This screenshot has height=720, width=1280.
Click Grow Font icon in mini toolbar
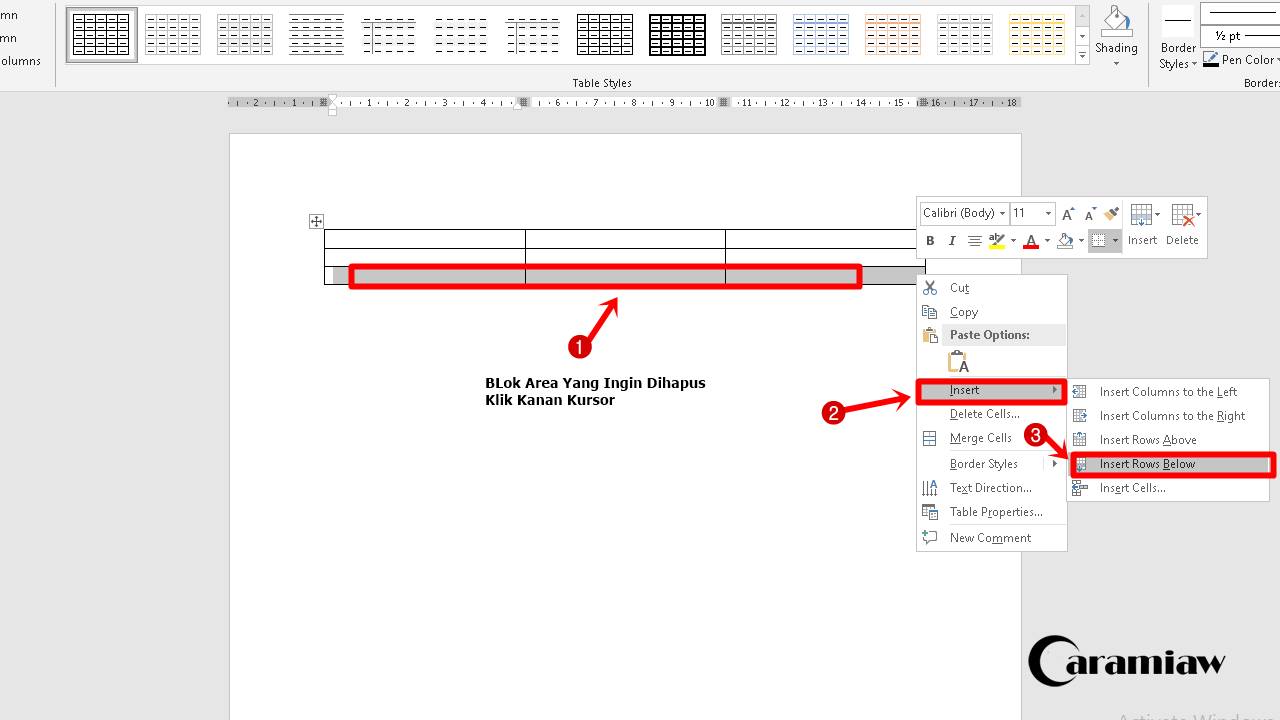tap(1068, 214)
